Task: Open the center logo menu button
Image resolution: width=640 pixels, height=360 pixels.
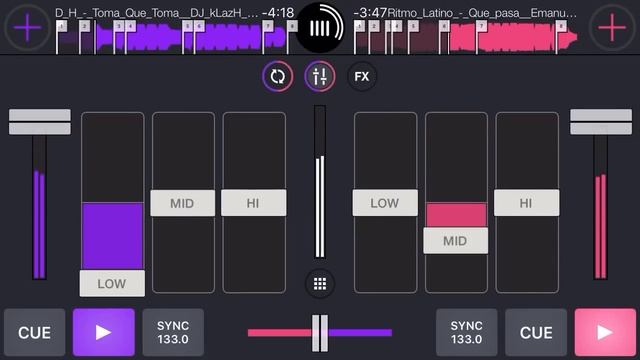Action: coord(320,28)
